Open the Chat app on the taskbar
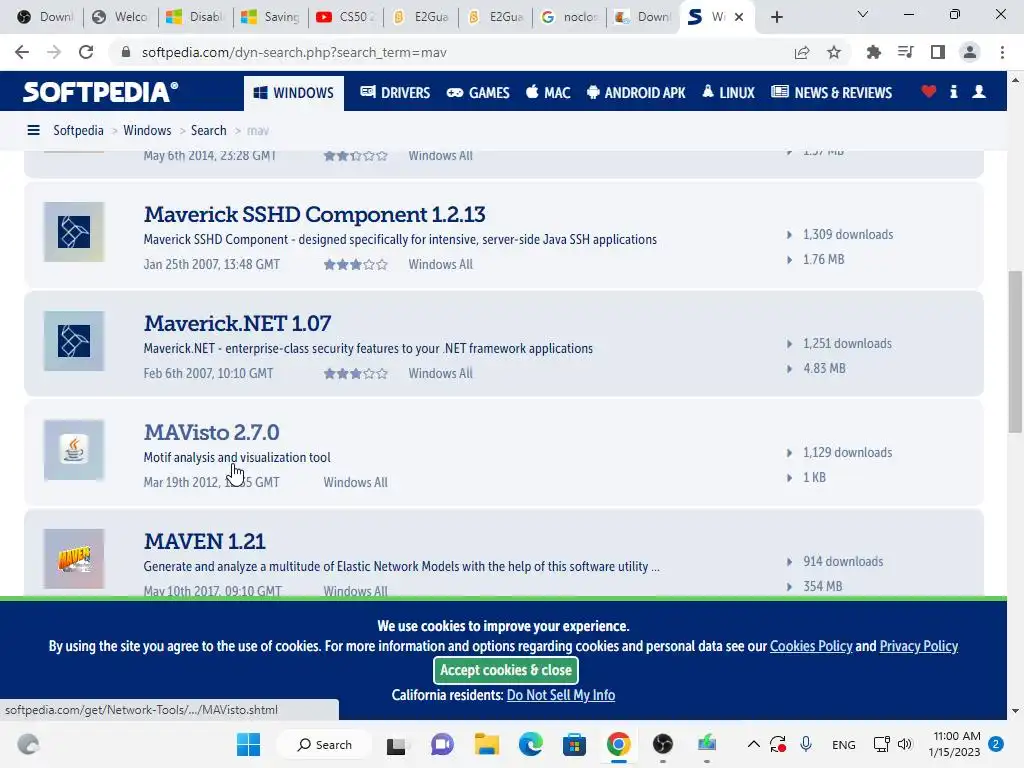Image resolution: width=1024 pixels, height=768 pixels. (x=442, y=744)
